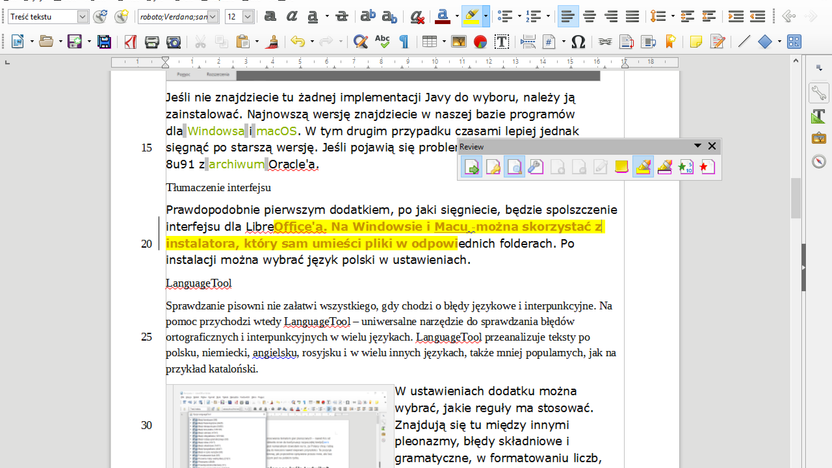Image resolution: width=832 pixels, height=468 pixels.
Task: Click Record Changes in toolbar
Action: coord(717,41)
